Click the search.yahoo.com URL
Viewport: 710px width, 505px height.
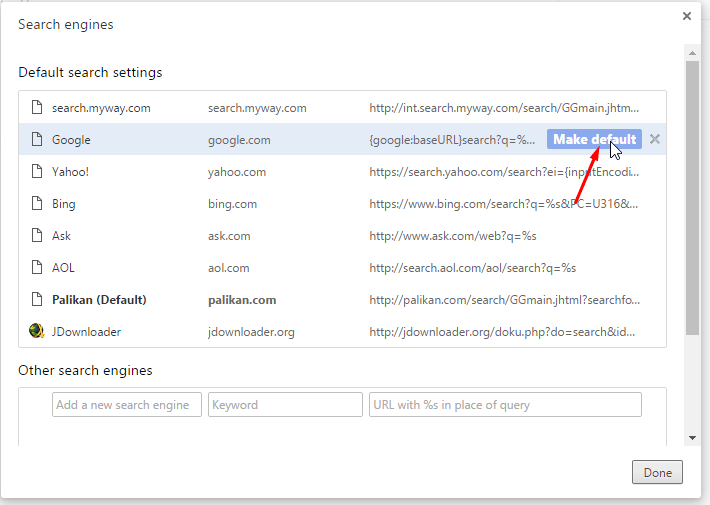coord(504,172)
